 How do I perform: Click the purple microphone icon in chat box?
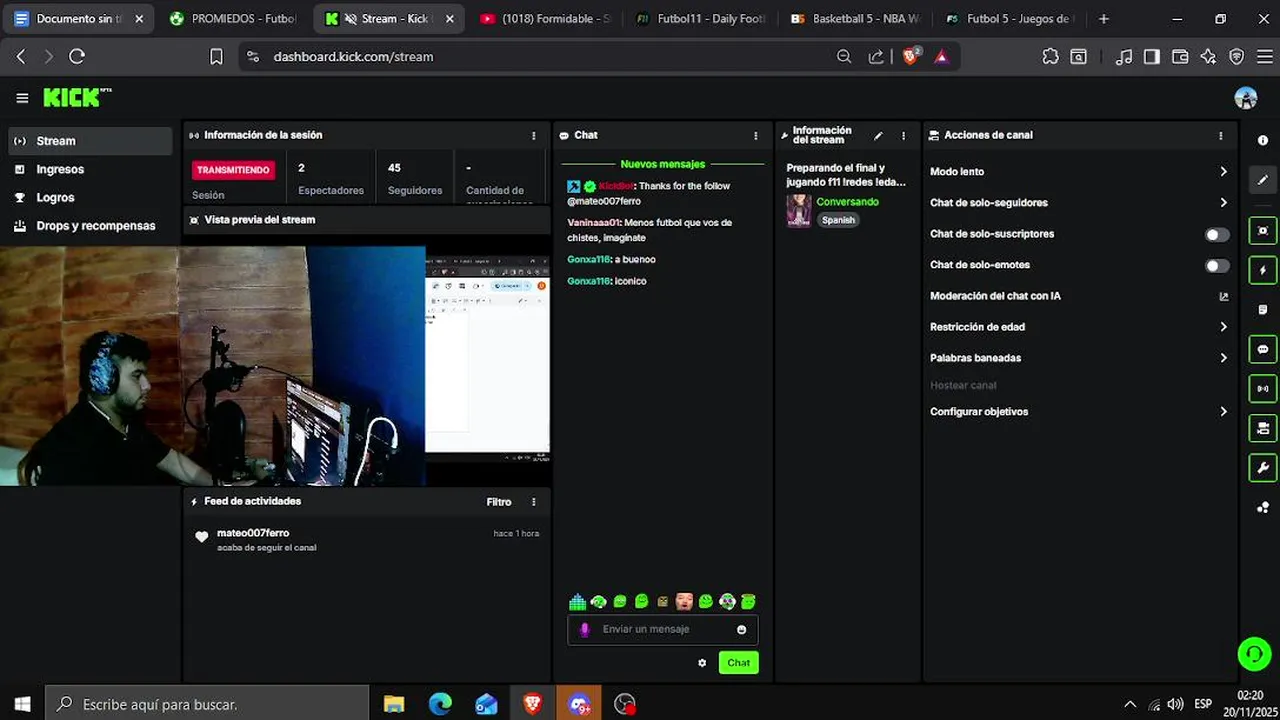coord(585,629)
